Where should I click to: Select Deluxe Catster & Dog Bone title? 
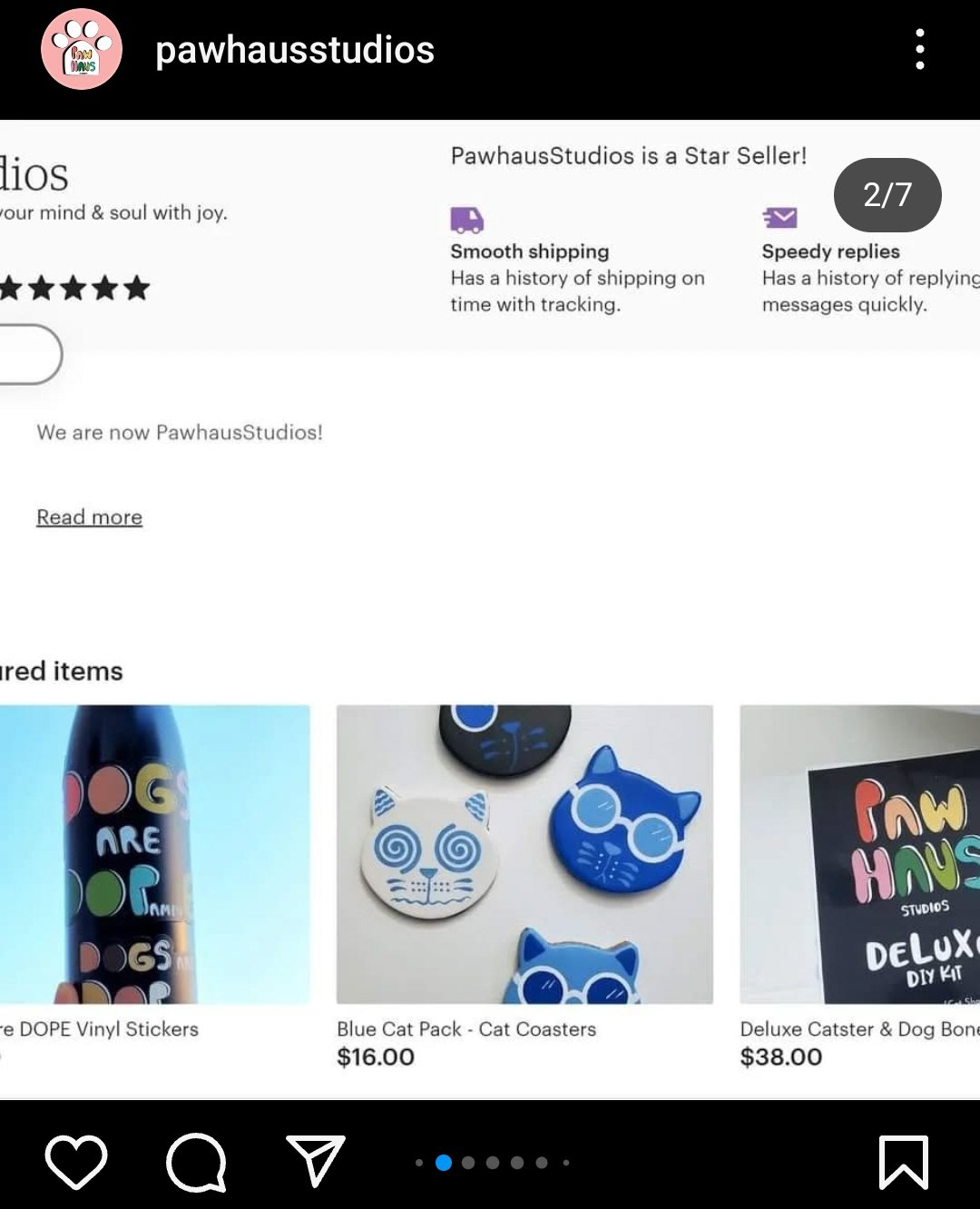[x=858, y=1029]
